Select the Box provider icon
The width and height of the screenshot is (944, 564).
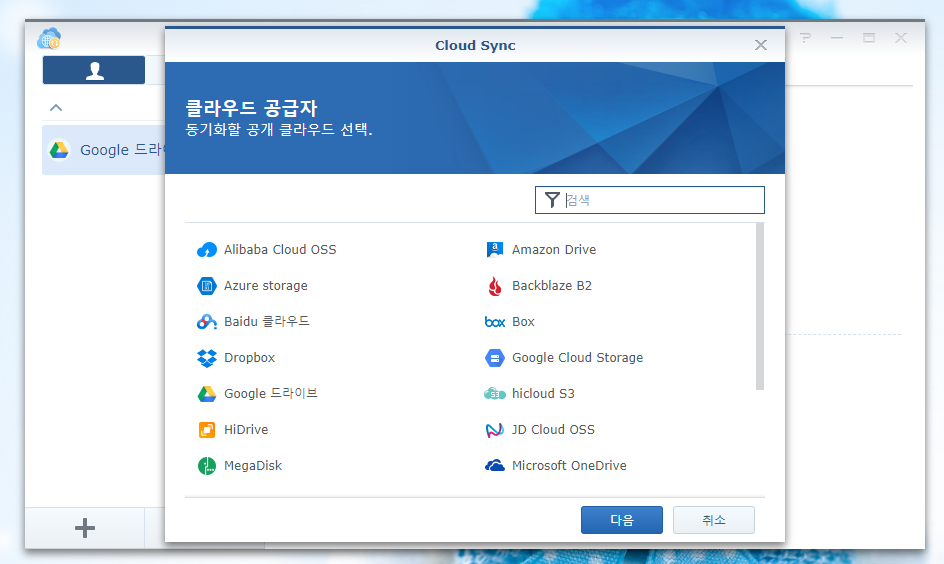pos(495,322)
